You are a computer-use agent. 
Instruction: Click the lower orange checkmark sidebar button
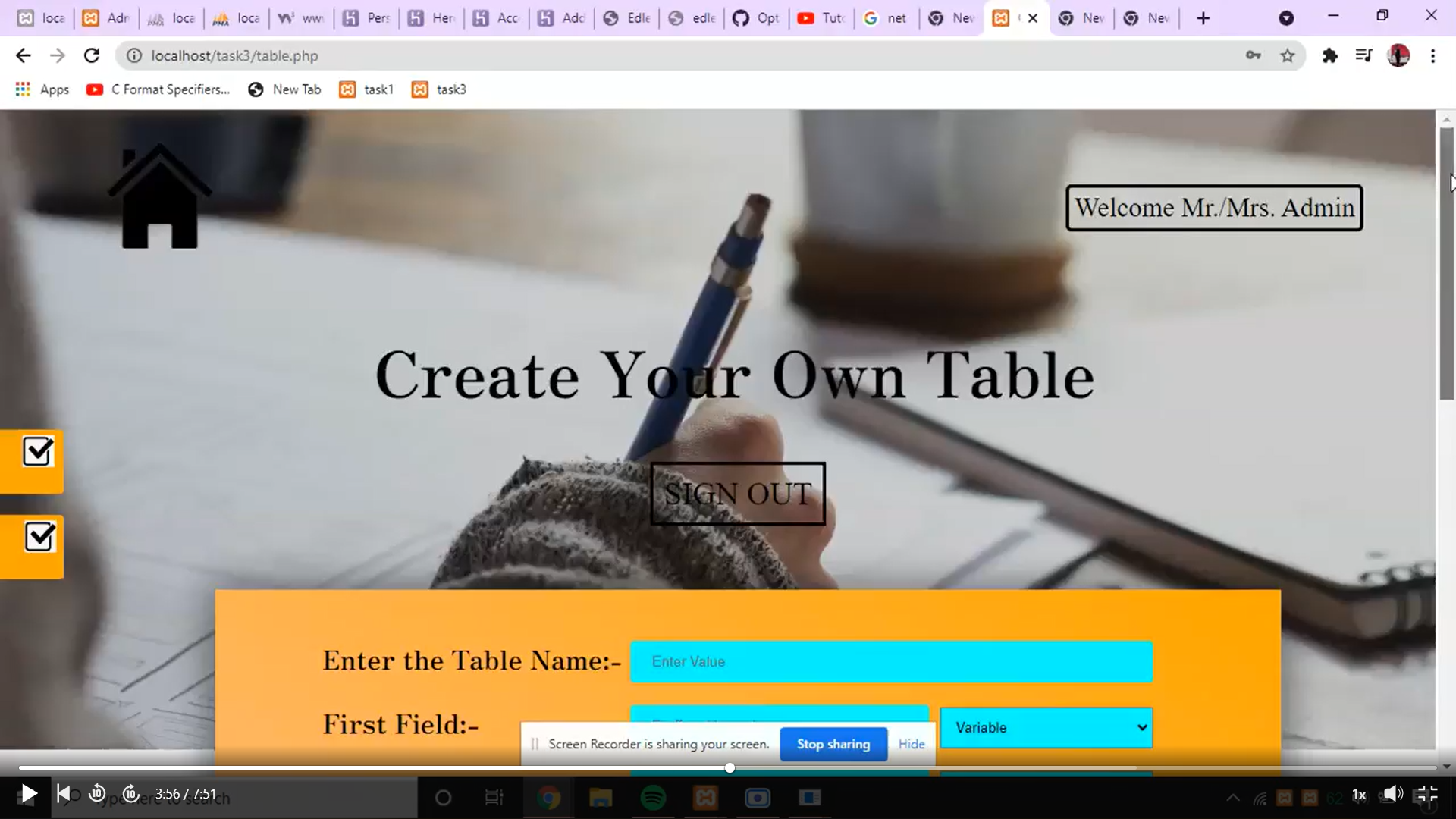31,547
